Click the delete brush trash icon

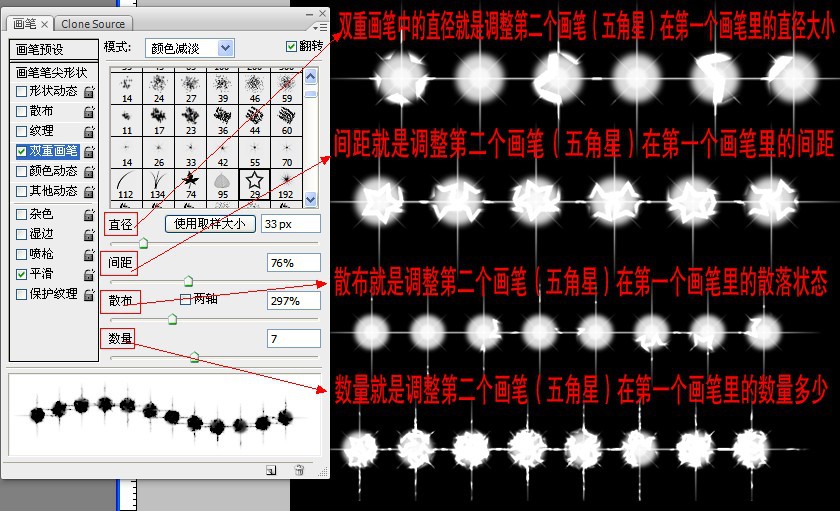pyautogui.click(x=299, y=469)
